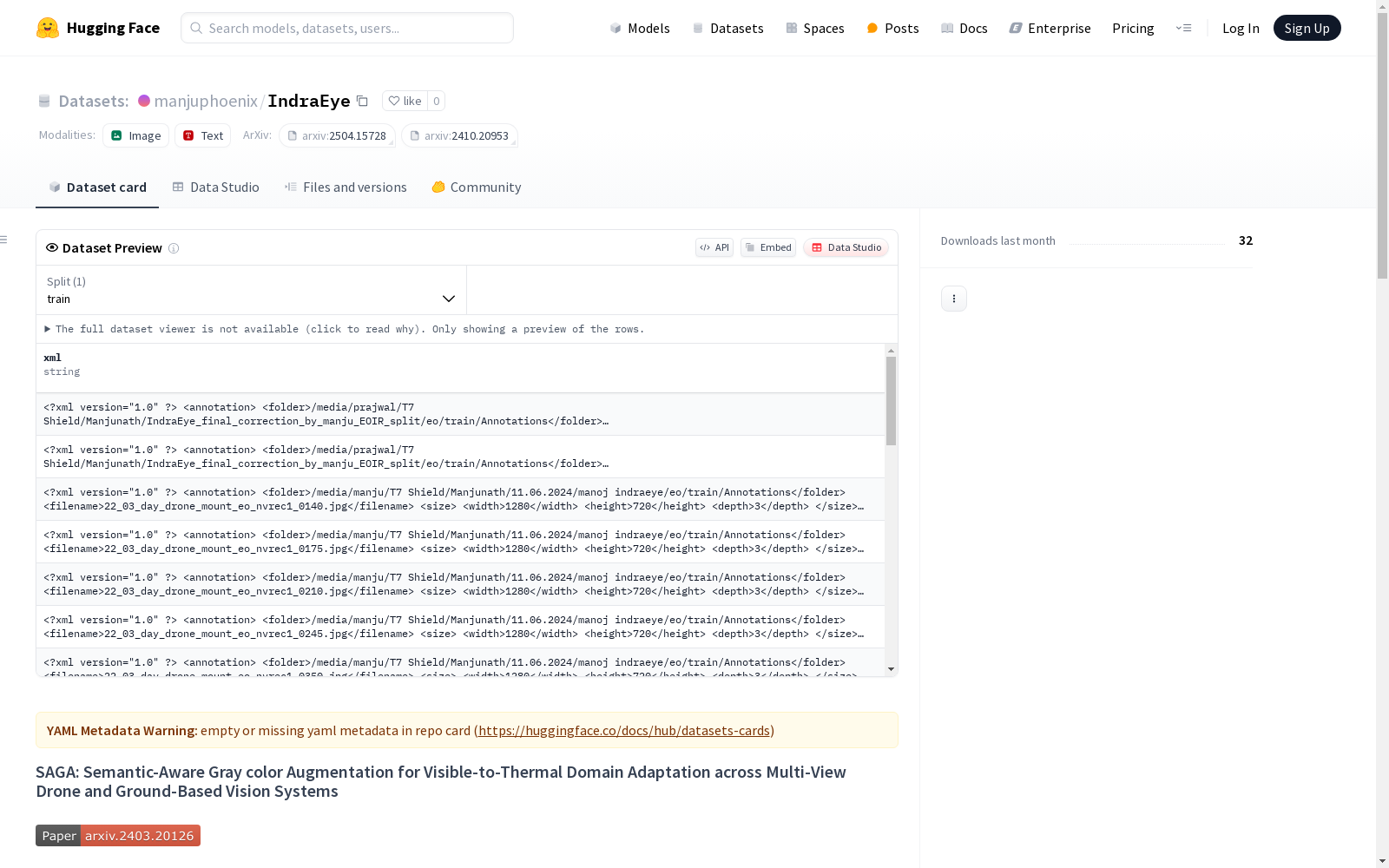The width and height of the screenshot is (1389, 868).
Task: Click the Dataset Preview eye icon
Action: 52,247
